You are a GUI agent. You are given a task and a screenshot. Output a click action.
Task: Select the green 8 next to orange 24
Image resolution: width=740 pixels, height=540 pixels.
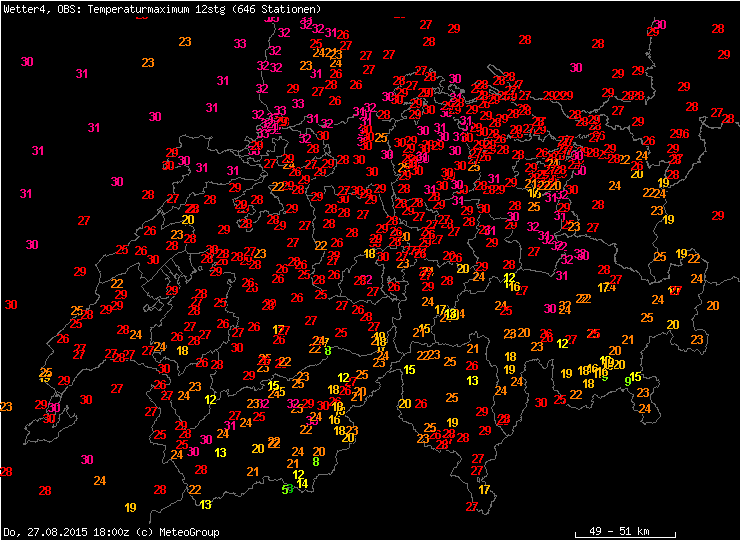327,350
